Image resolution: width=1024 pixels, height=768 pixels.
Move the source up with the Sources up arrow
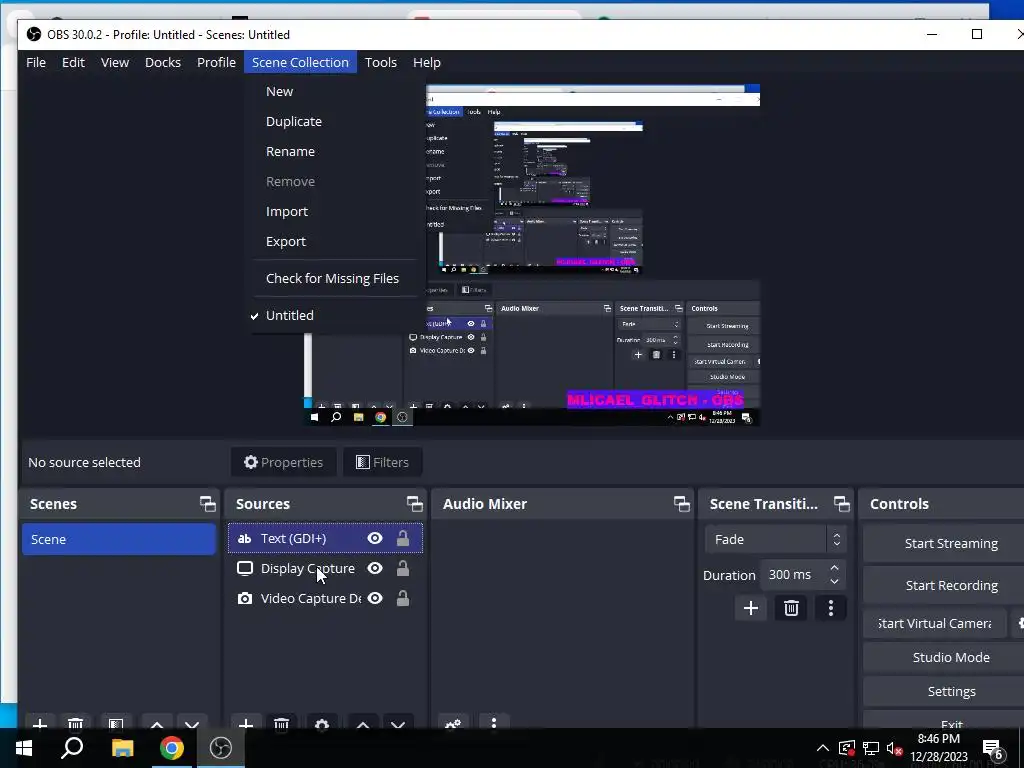(363, 724)
